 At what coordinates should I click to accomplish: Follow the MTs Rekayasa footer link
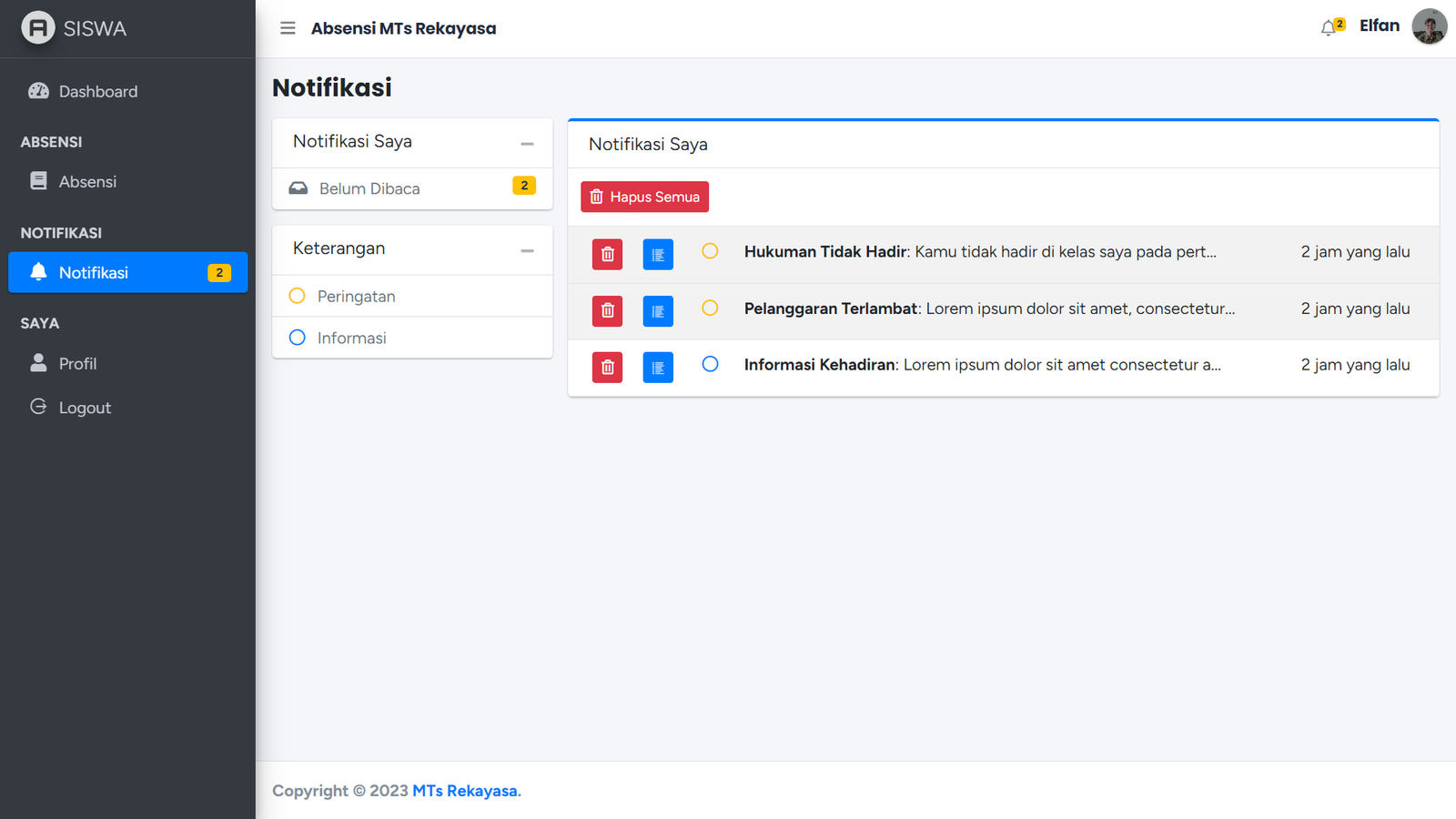(x=466, y=791)
